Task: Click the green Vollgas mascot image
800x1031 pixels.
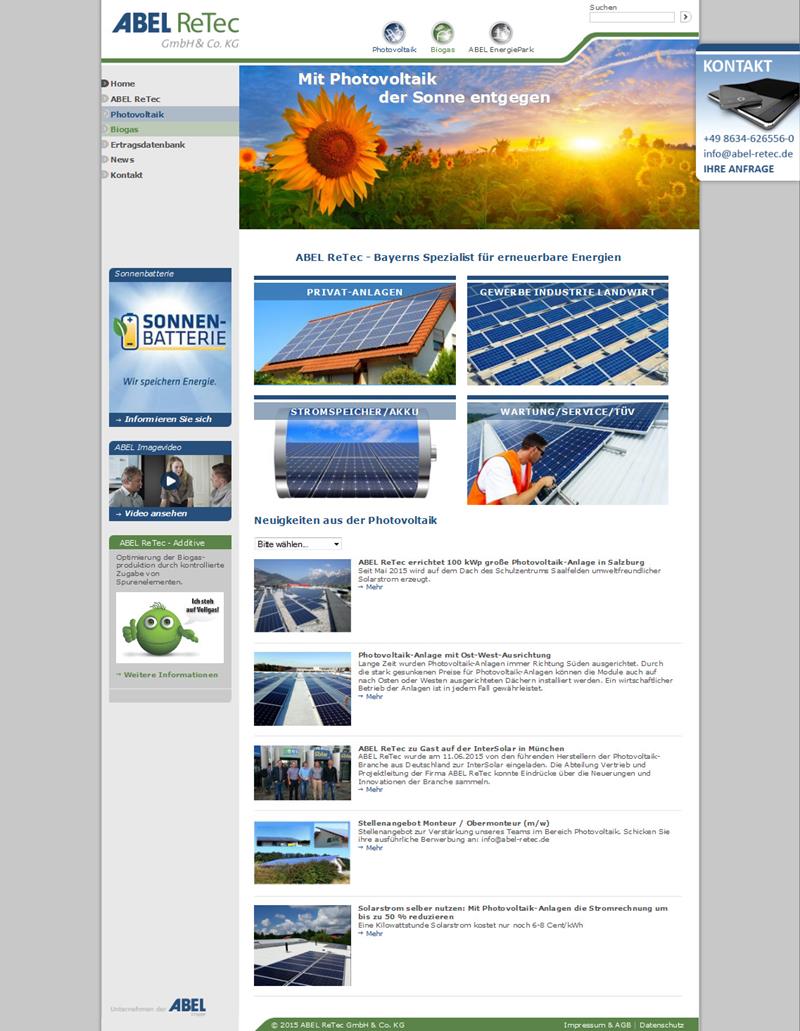Action: 170,627
